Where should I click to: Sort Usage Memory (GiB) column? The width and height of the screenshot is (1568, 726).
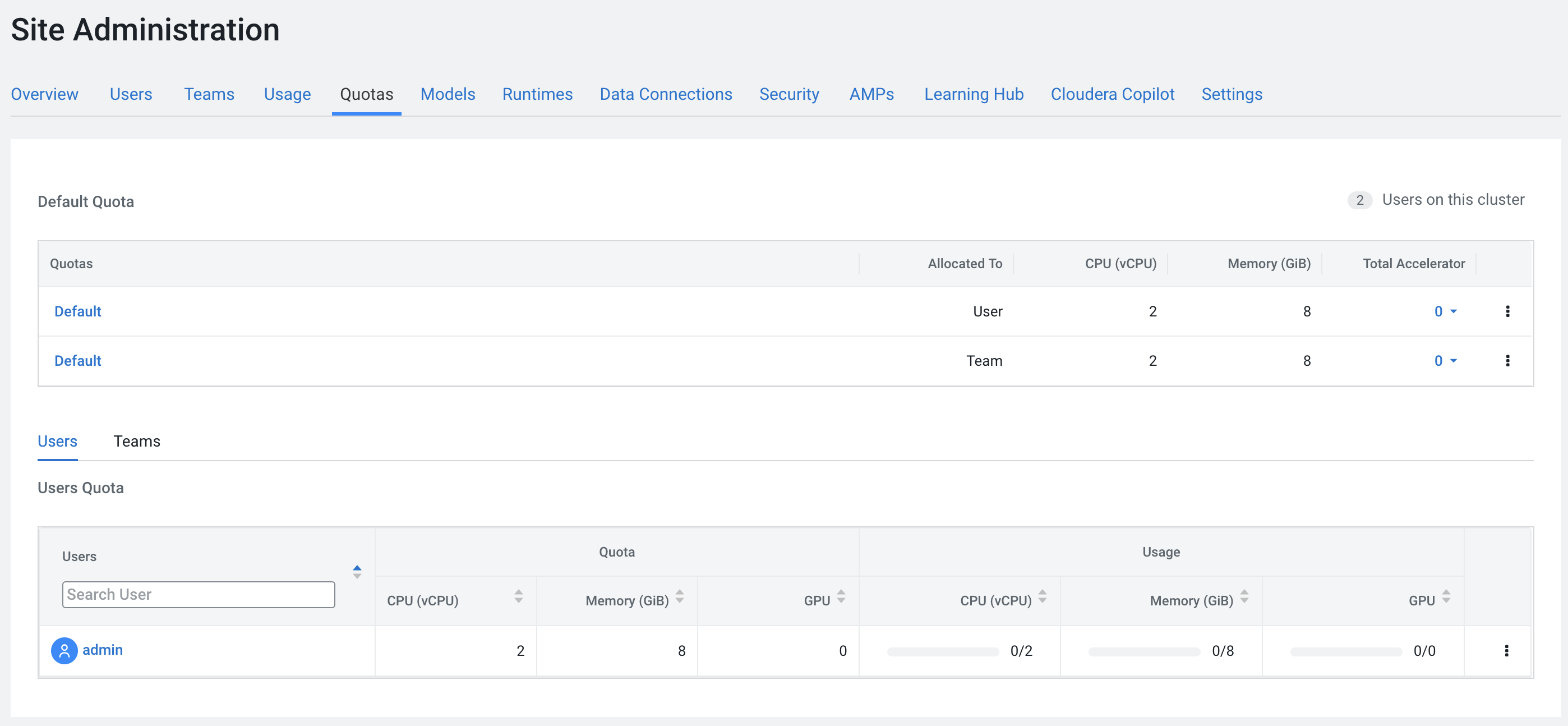1243,596
